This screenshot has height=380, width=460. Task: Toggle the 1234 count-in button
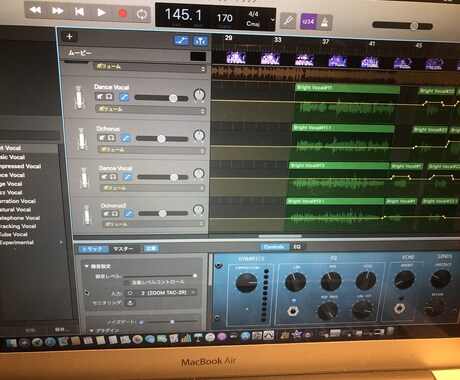tap(308, 22)
